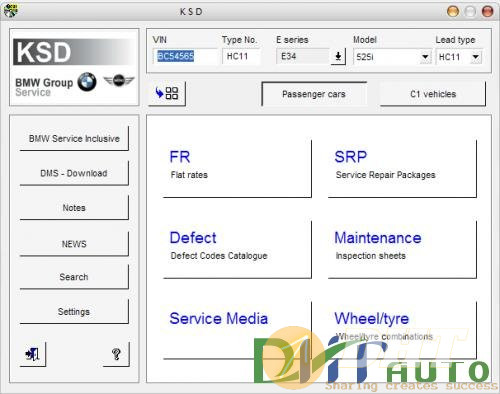
Task: Switch to C1 vehicles tab
Action: coord(433,94)
